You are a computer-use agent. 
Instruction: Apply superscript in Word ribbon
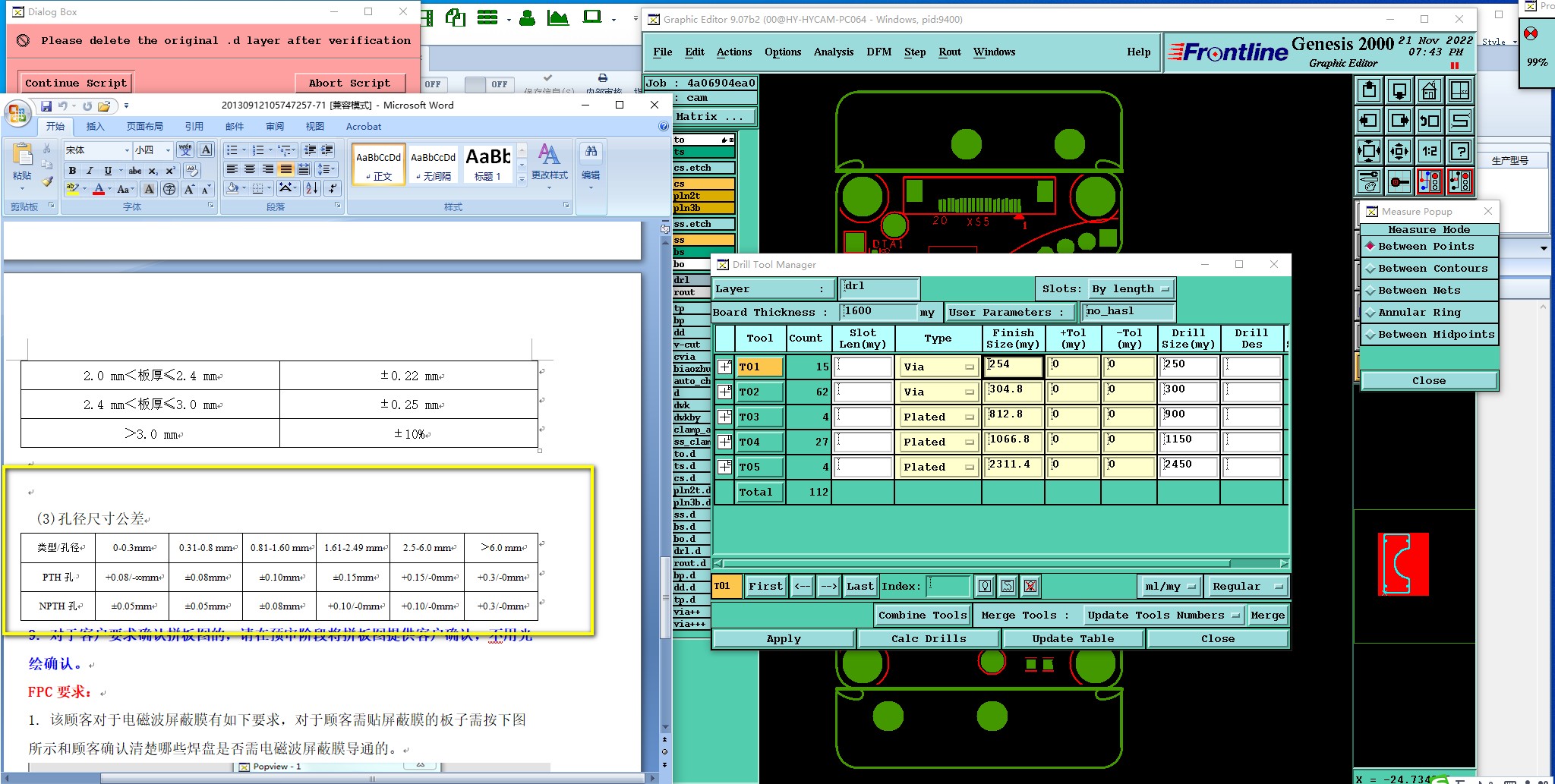point(170,171)
